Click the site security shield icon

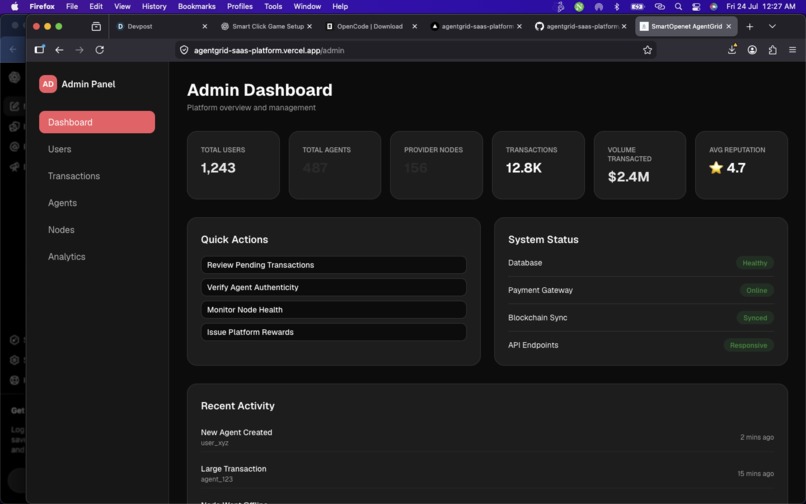[x=184, y=50]
